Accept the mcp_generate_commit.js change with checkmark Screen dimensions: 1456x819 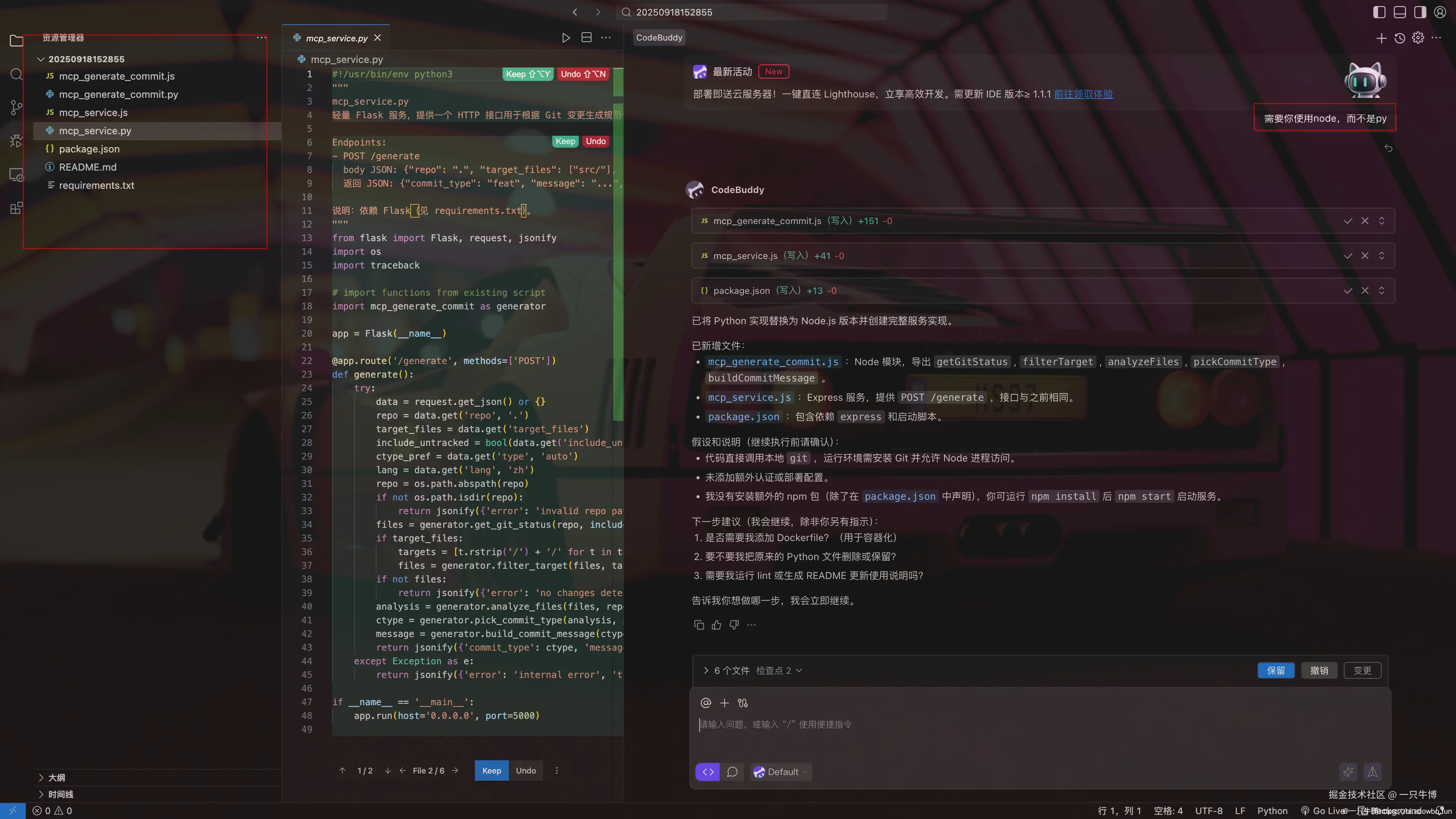[1348, 221]
